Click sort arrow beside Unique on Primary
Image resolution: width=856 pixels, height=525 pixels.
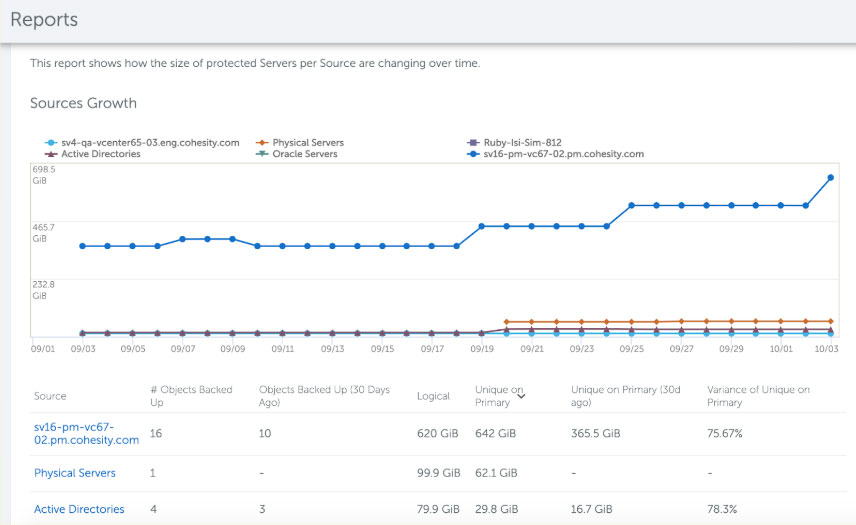pos(521,396)
